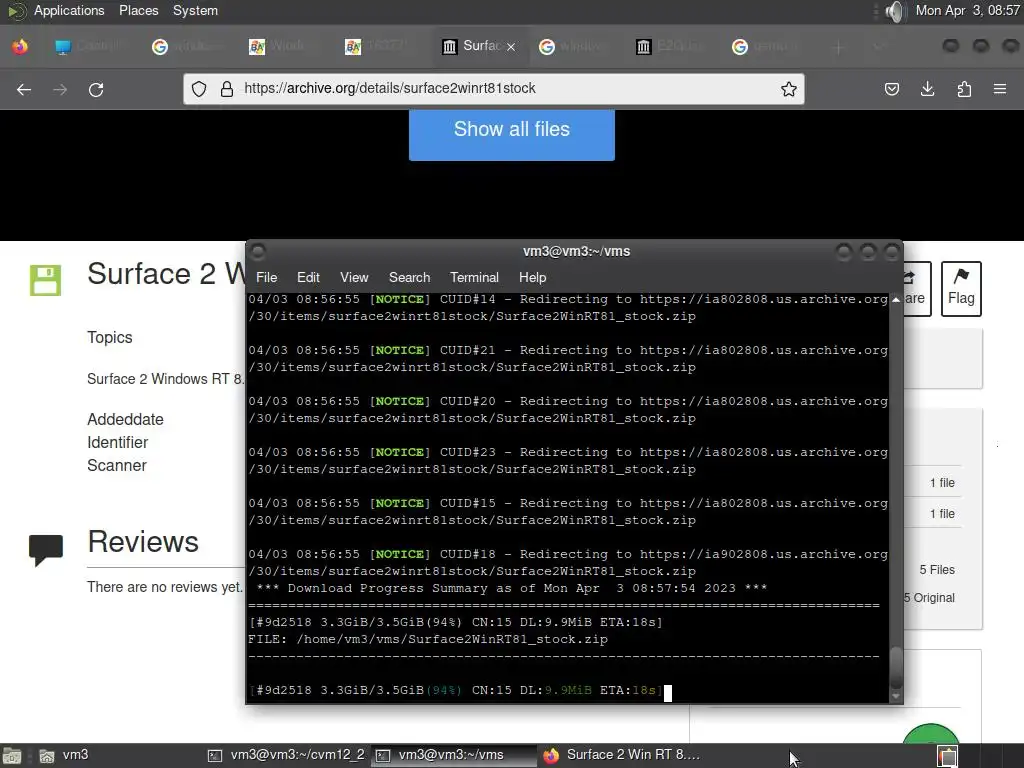
Task: Click the Scanner label
Action: 117,465
